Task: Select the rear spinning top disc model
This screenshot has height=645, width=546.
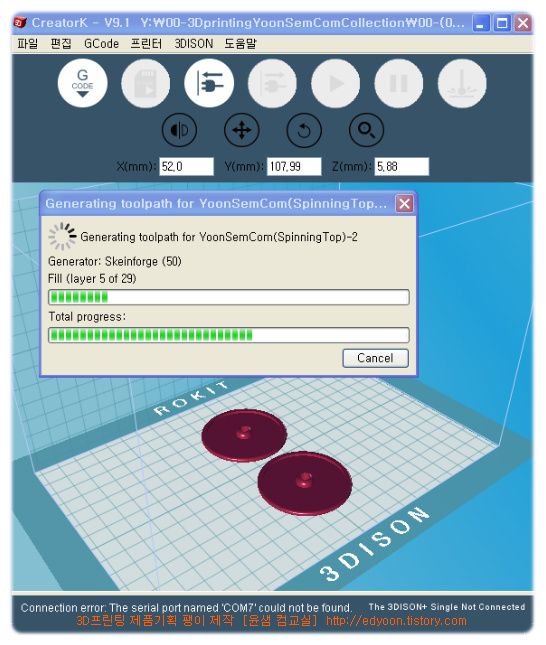Action: click(x=244, y=435)
